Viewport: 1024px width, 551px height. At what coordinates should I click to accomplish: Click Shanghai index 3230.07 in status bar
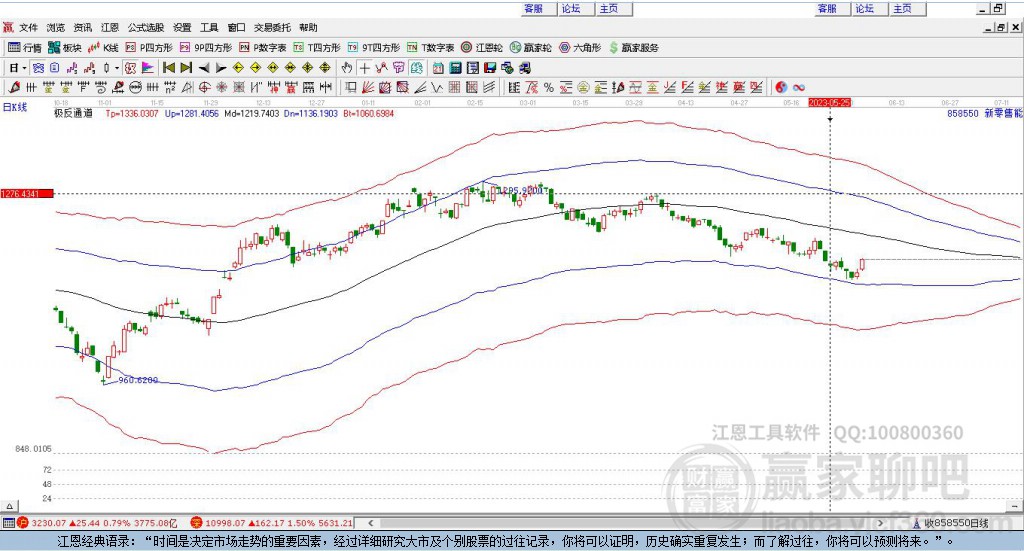click(49, 523)
